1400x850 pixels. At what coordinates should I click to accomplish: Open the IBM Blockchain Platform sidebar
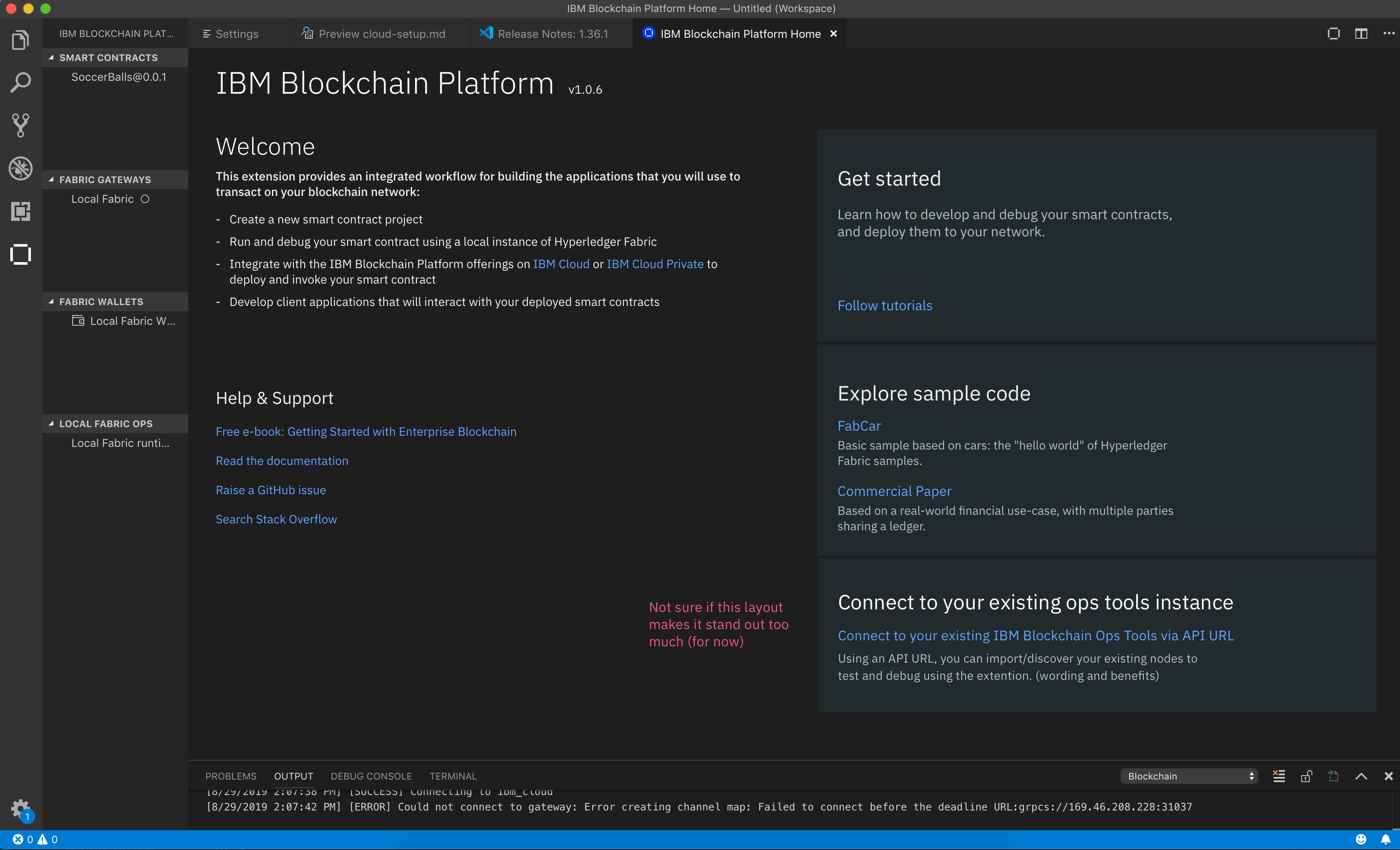21,254
